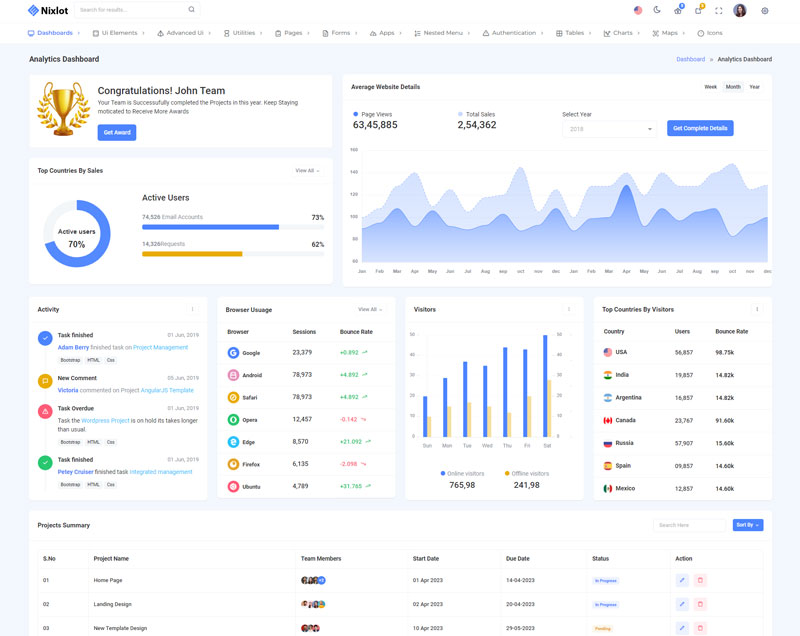
Task: Open the shopping cart icon in header
Action: [x=677, y=10]
